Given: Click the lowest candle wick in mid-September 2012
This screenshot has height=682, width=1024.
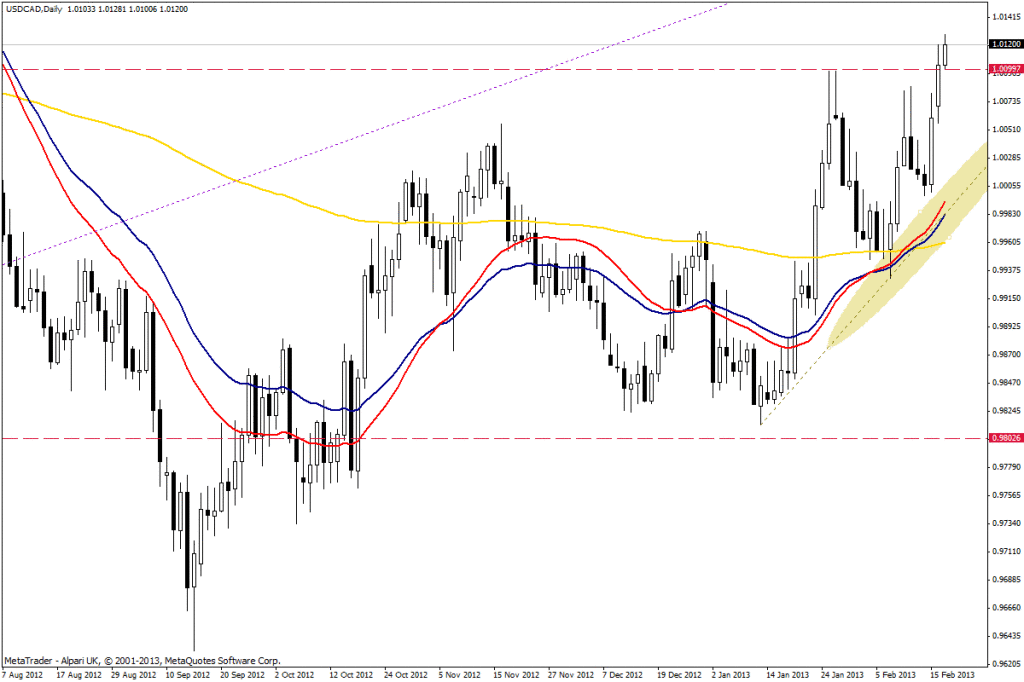Looking at the screenshot, I should (194, 630).
